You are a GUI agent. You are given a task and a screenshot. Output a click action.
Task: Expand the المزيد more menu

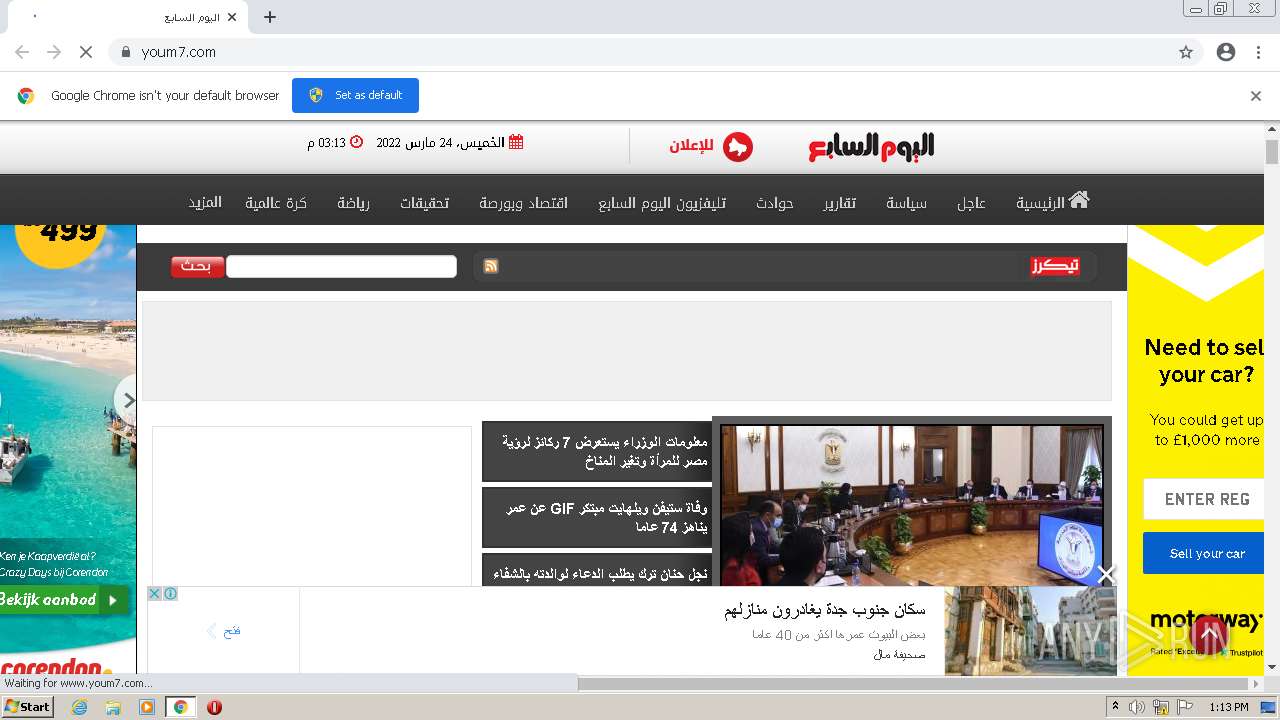pyautogui.click(x=205, y=203)
